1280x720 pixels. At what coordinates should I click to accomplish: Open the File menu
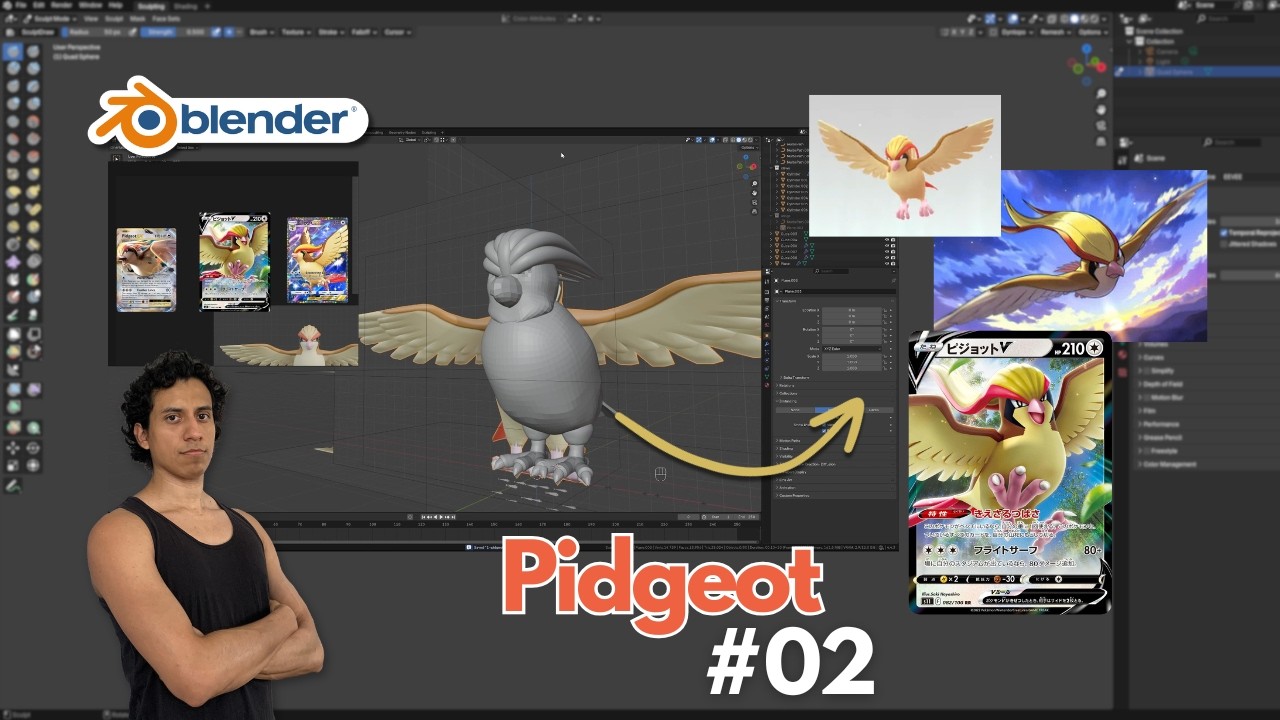[21, 5]
